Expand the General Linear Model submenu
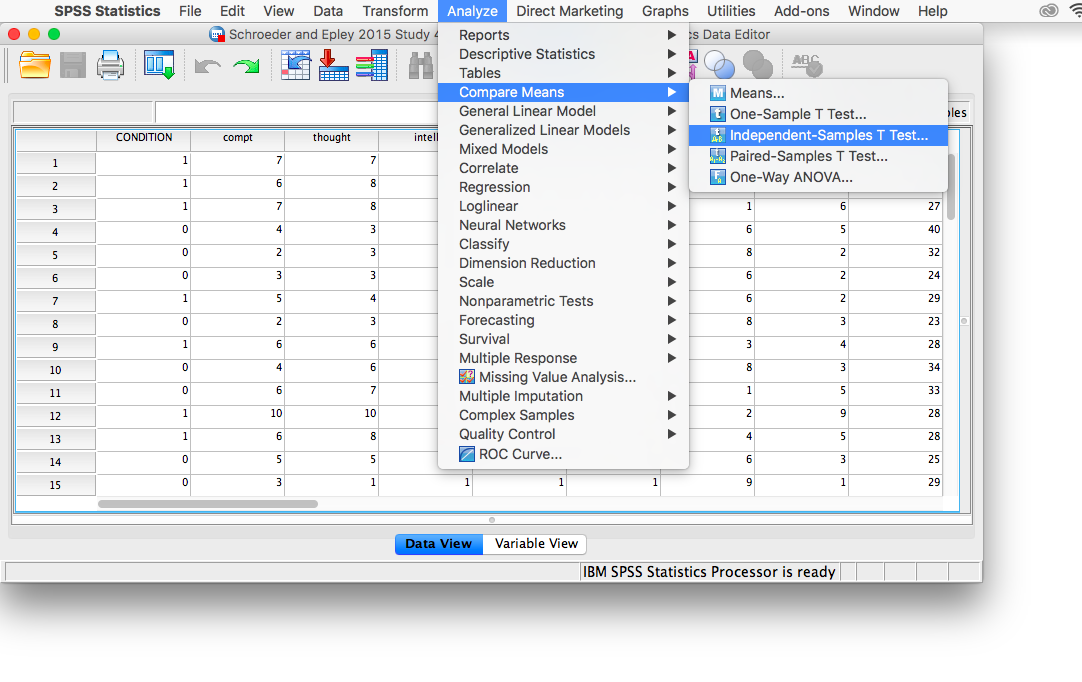Viewport: 1082px width, 682px height. (564, 111)
